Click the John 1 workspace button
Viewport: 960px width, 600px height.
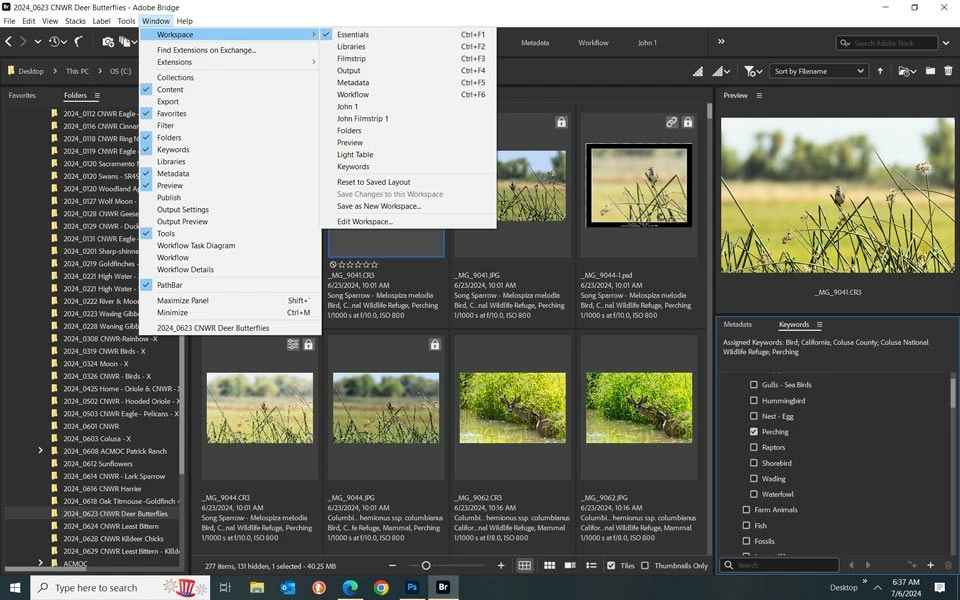tap(647, 43)
